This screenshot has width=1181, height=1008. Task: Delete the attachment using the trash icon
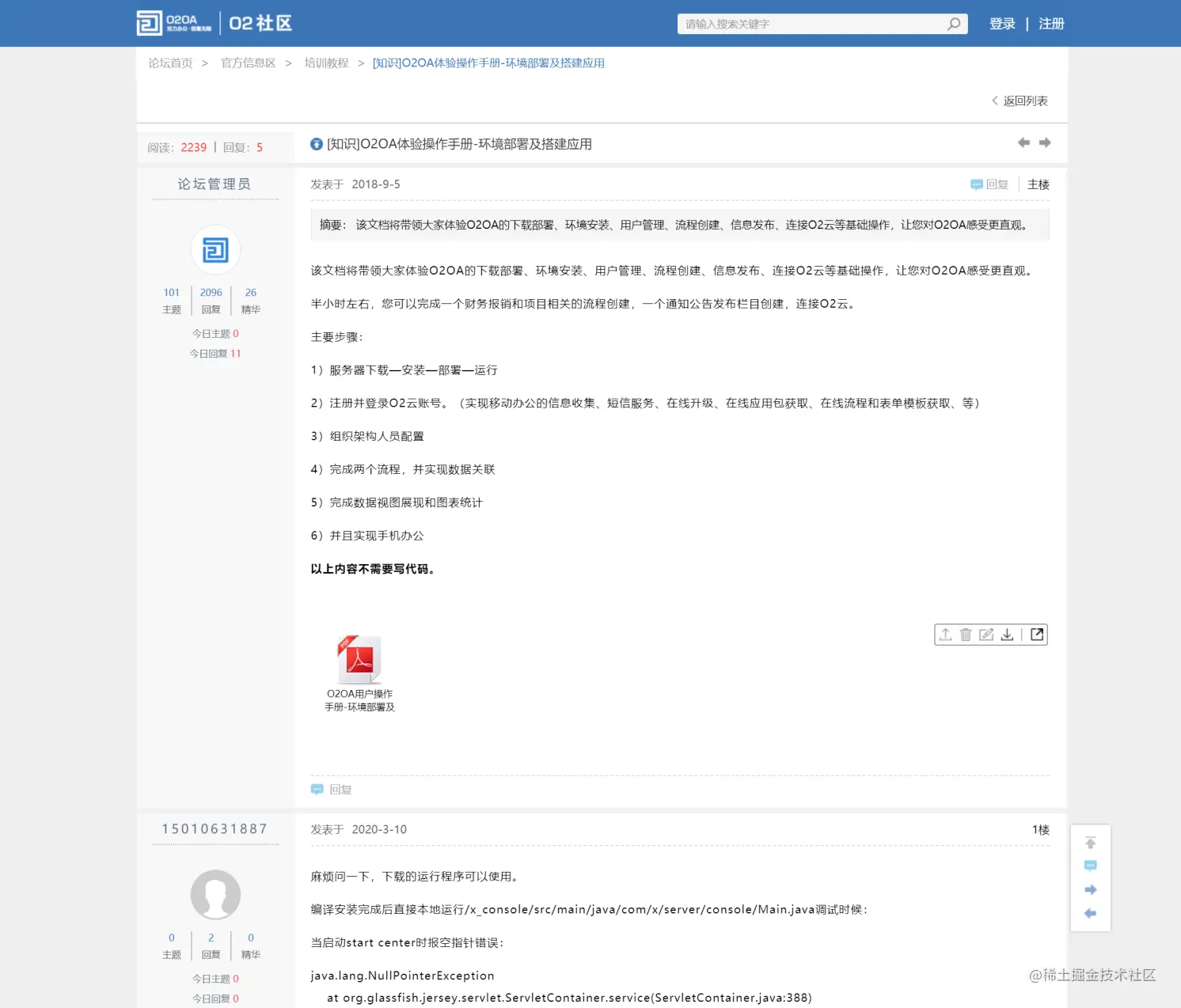coord(966,634)
